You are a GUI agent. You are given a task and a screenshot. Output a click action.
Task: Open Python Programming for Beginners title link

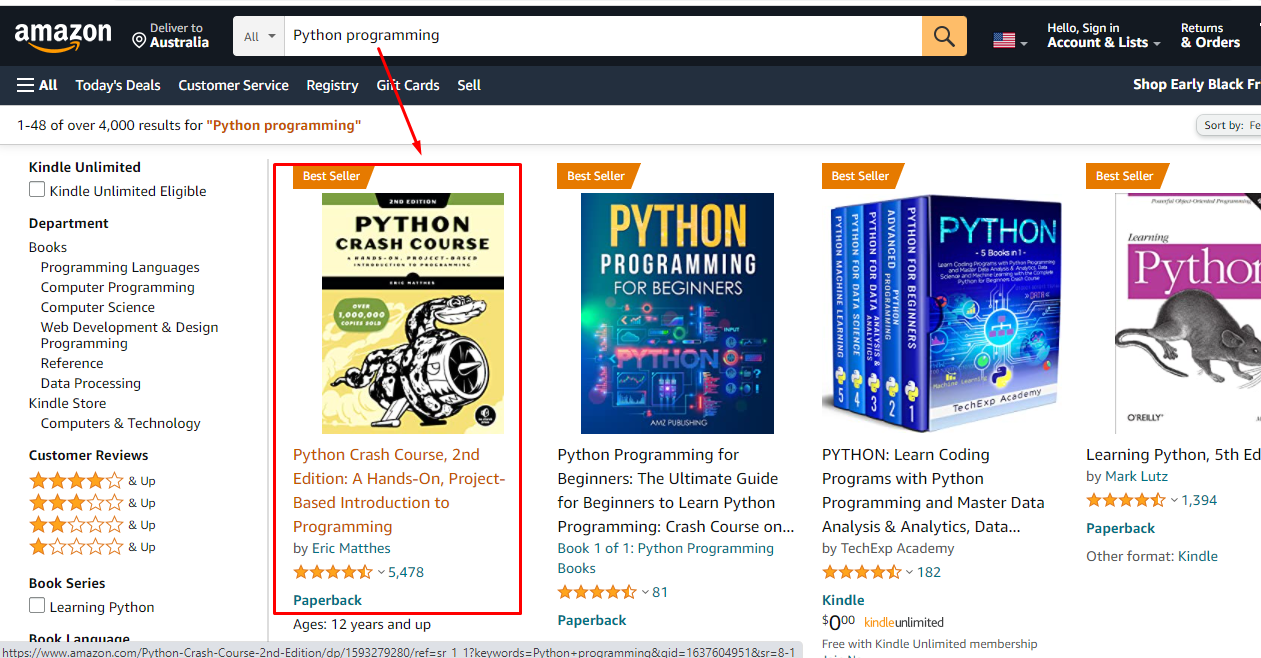[676, 490]
